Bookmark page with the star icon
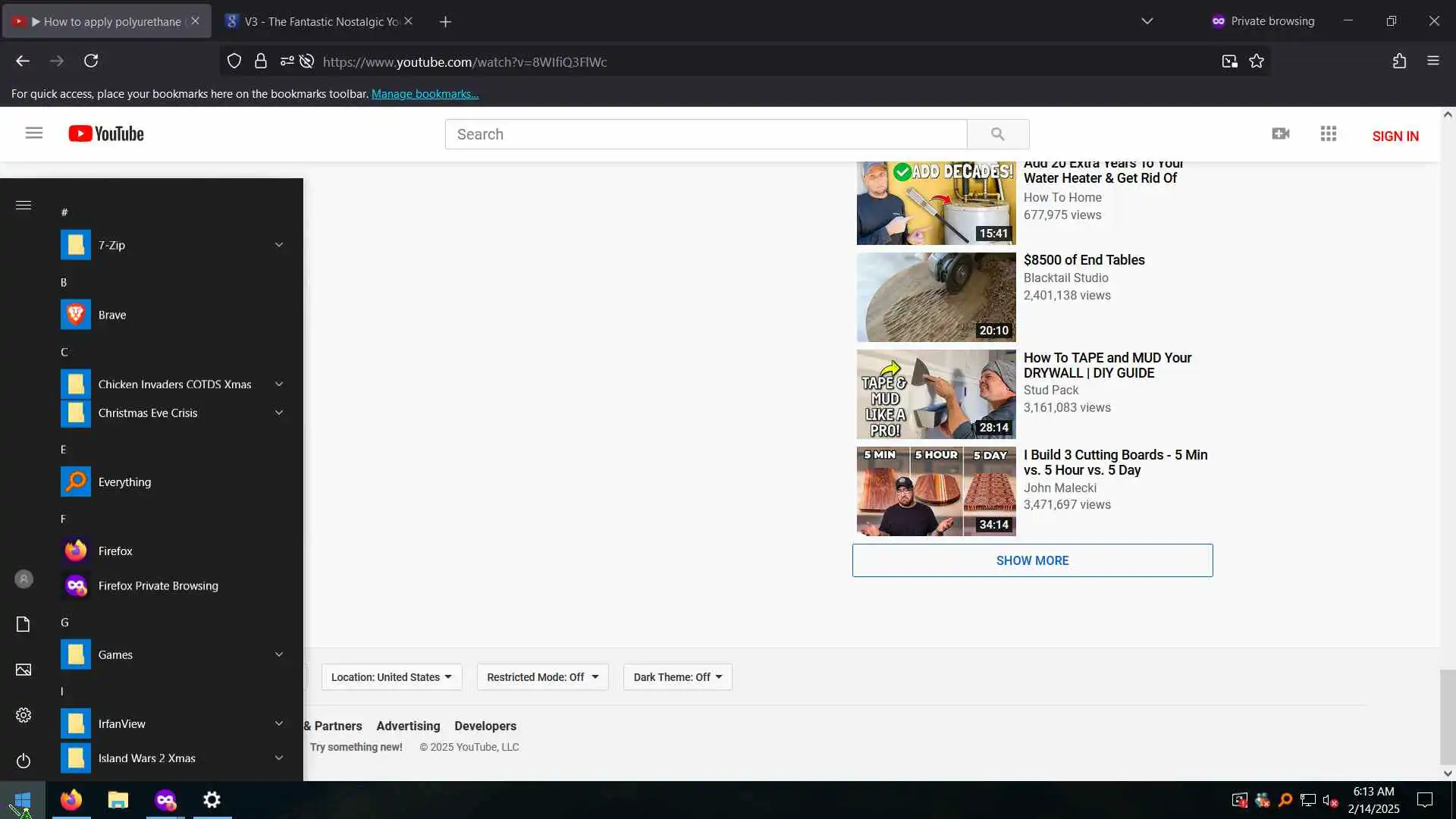Viewport: 1456px width, 819px height. (1257, 61)
